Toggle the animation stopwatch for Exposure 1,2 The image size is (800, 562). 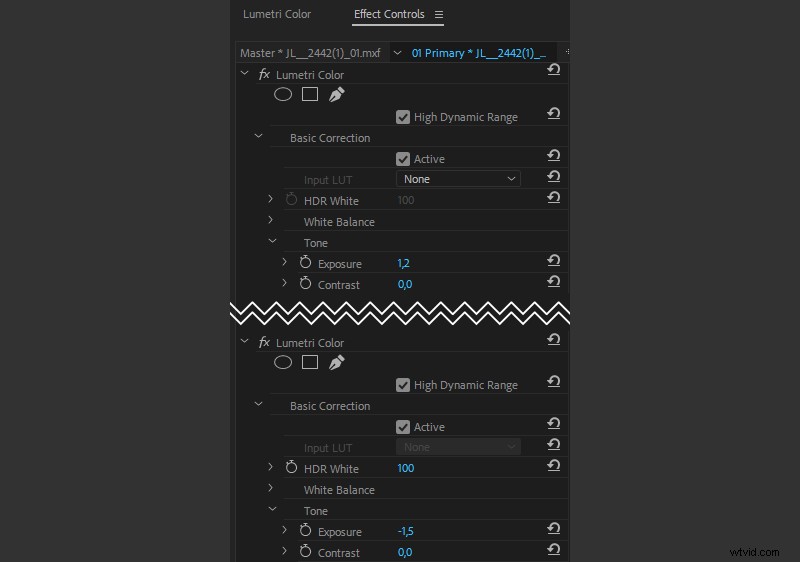coord(305,262)
